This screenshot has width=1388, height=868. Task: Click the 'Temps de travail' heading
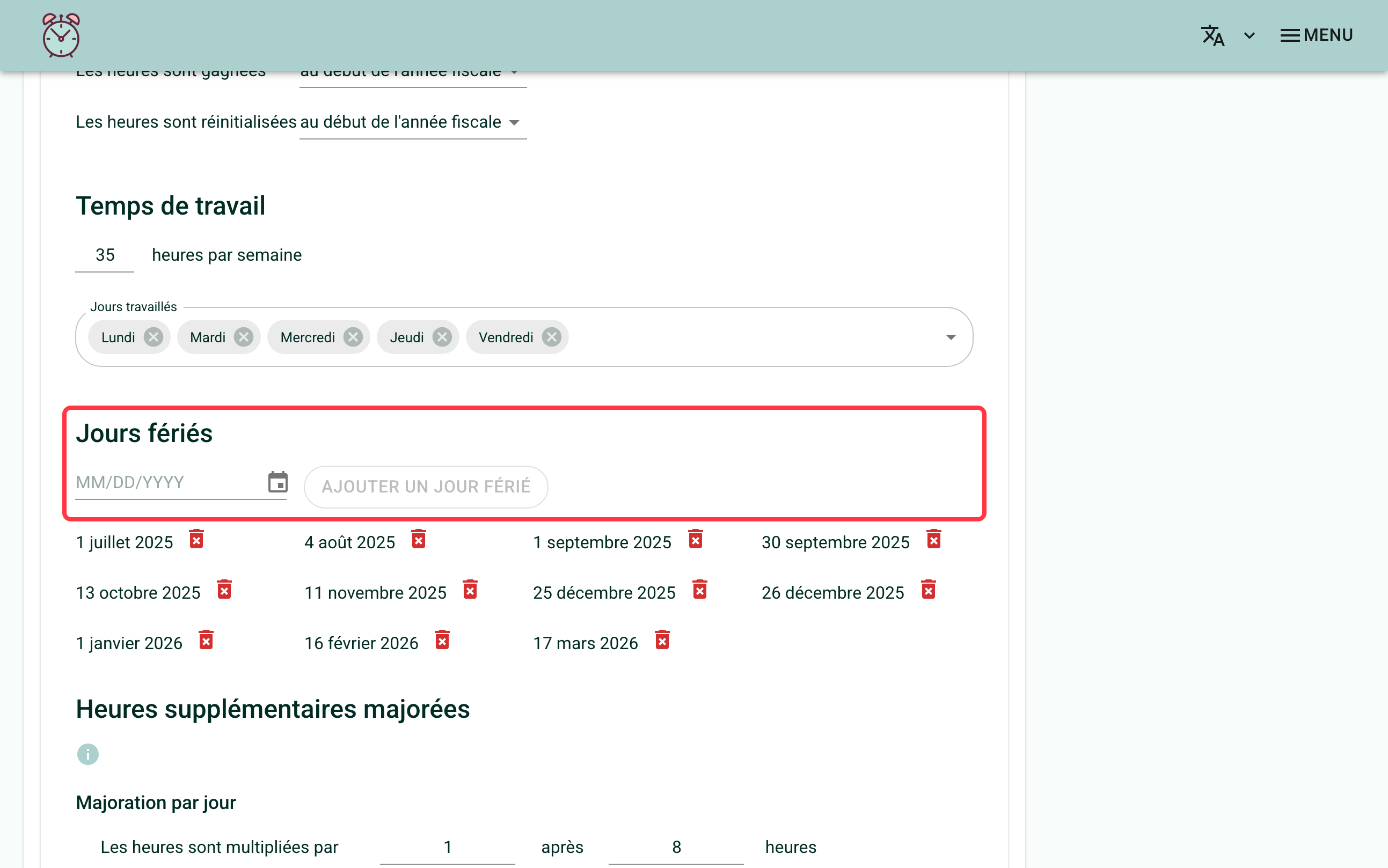[171, 206]
